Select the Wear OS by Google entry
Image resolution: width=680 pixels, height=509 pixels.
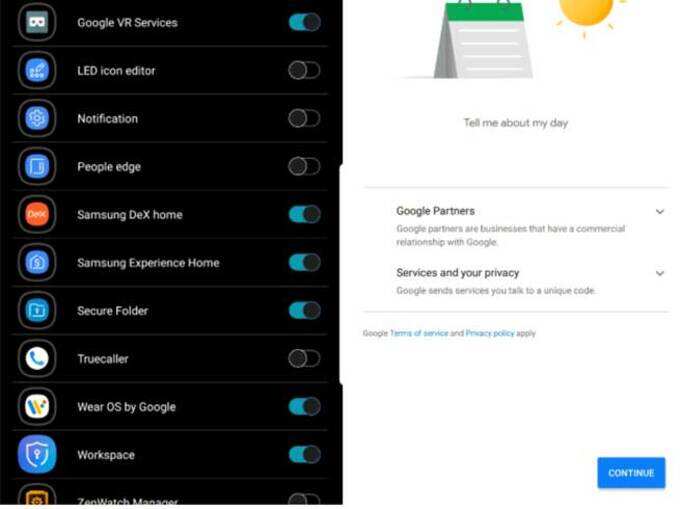170,407
